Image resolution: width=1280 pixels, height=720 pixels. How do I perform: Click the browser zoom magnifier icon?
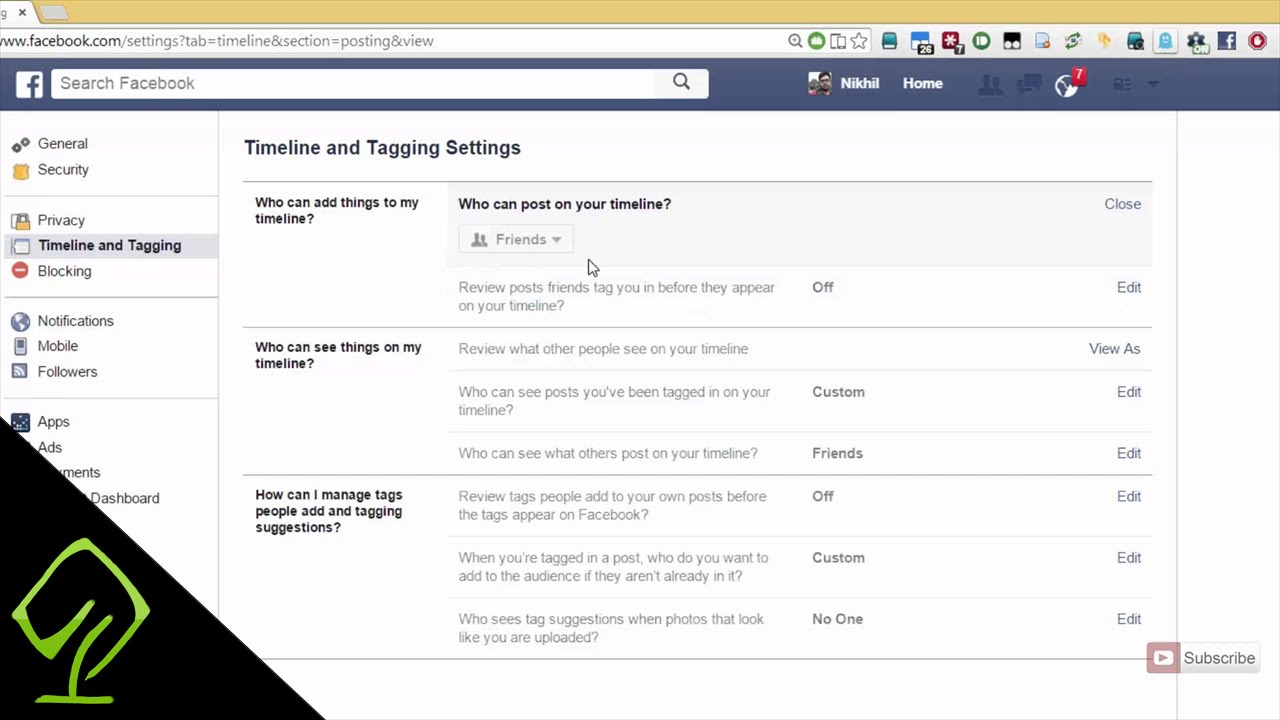[x=795, y=41]
